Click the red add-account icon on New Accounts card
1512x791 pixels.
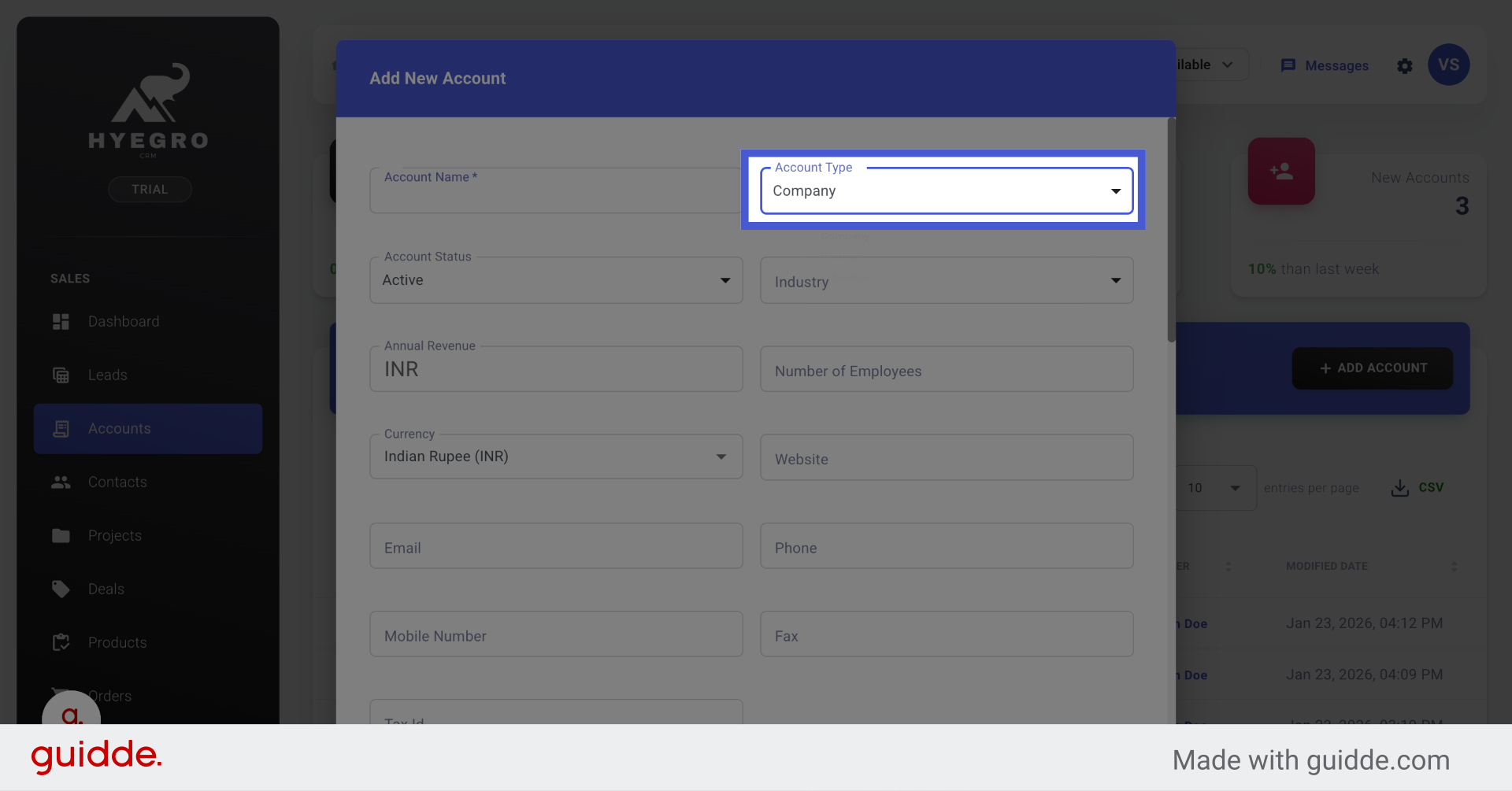click(1281, 171)
